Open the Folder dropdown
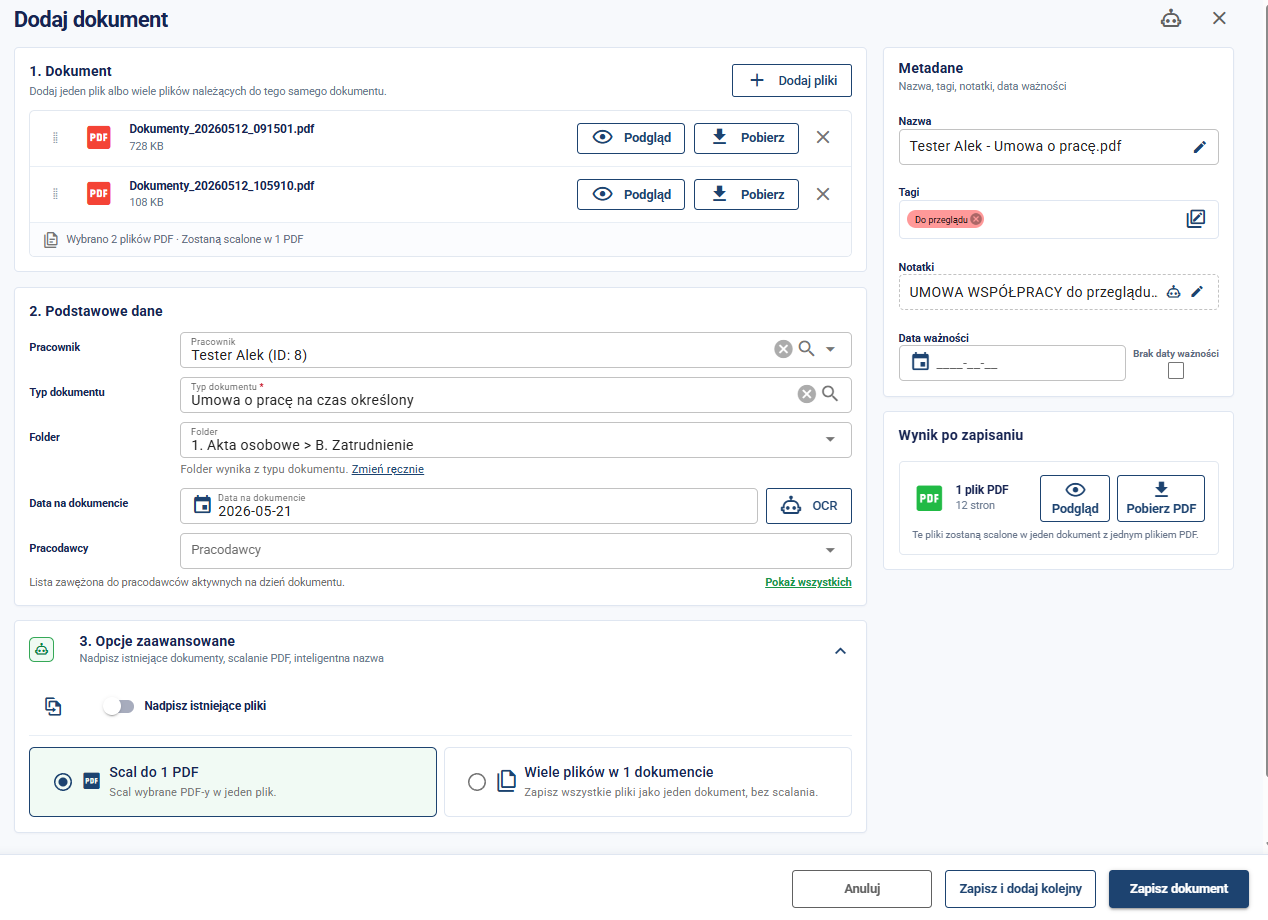 point(516,439)
